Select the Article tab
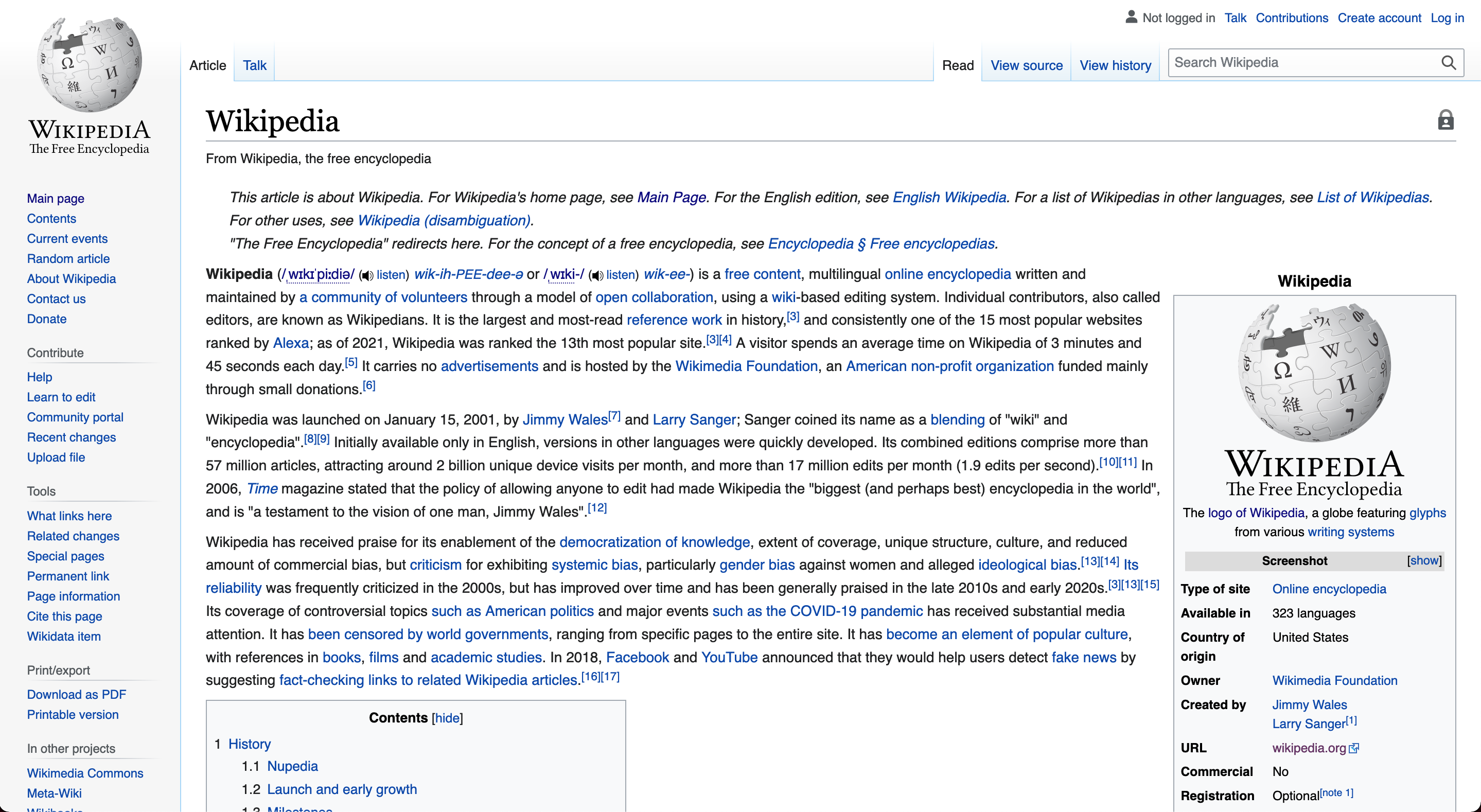The height and width of the screenshot is (812, 1481). point(207,65)
